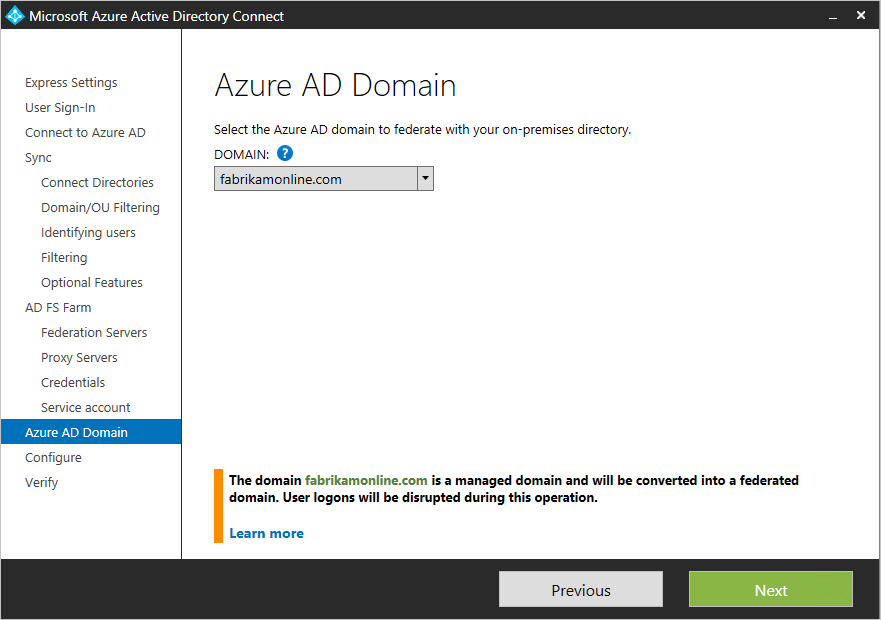Expand the domain dropdown arrow
The width and height of the screenshot is (881, 620).
(425, 179)
